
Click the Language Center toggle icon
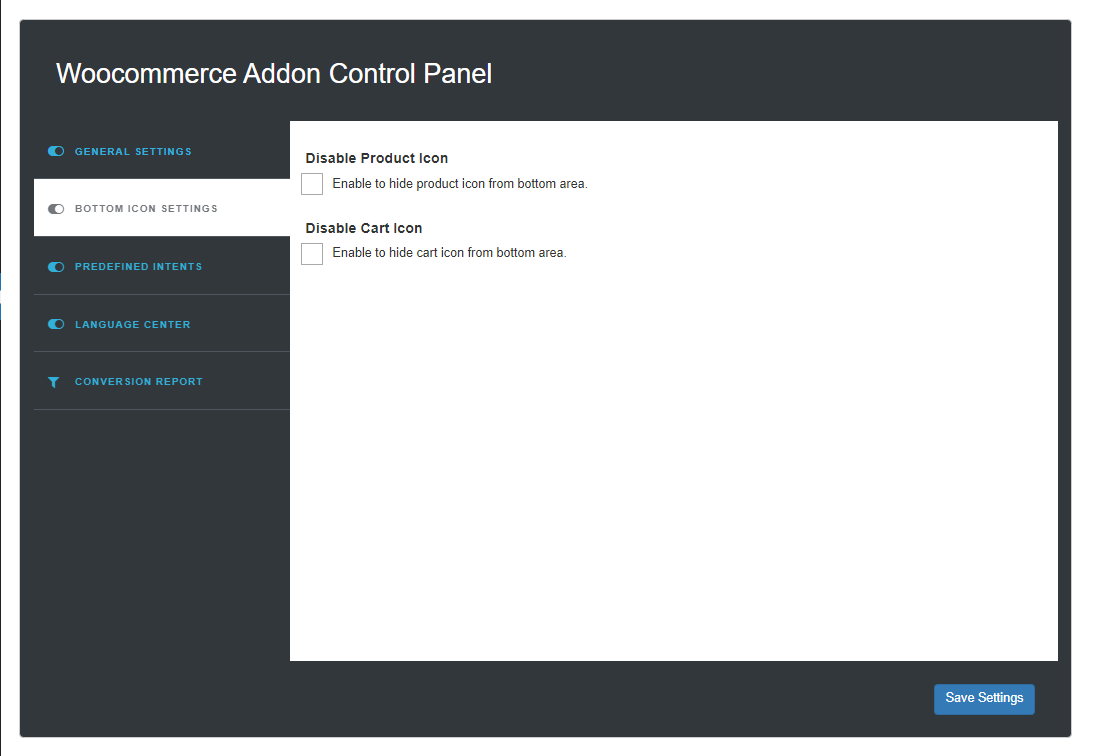(x=56, y=324)
